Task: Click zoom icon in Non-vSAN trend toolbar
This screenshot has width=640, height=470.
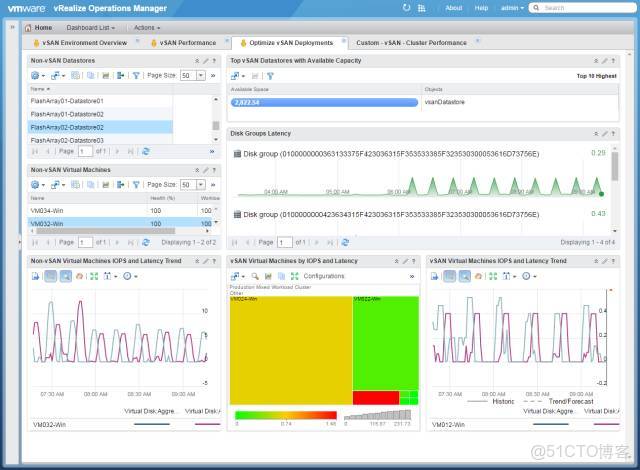Action: click(65, 276)
